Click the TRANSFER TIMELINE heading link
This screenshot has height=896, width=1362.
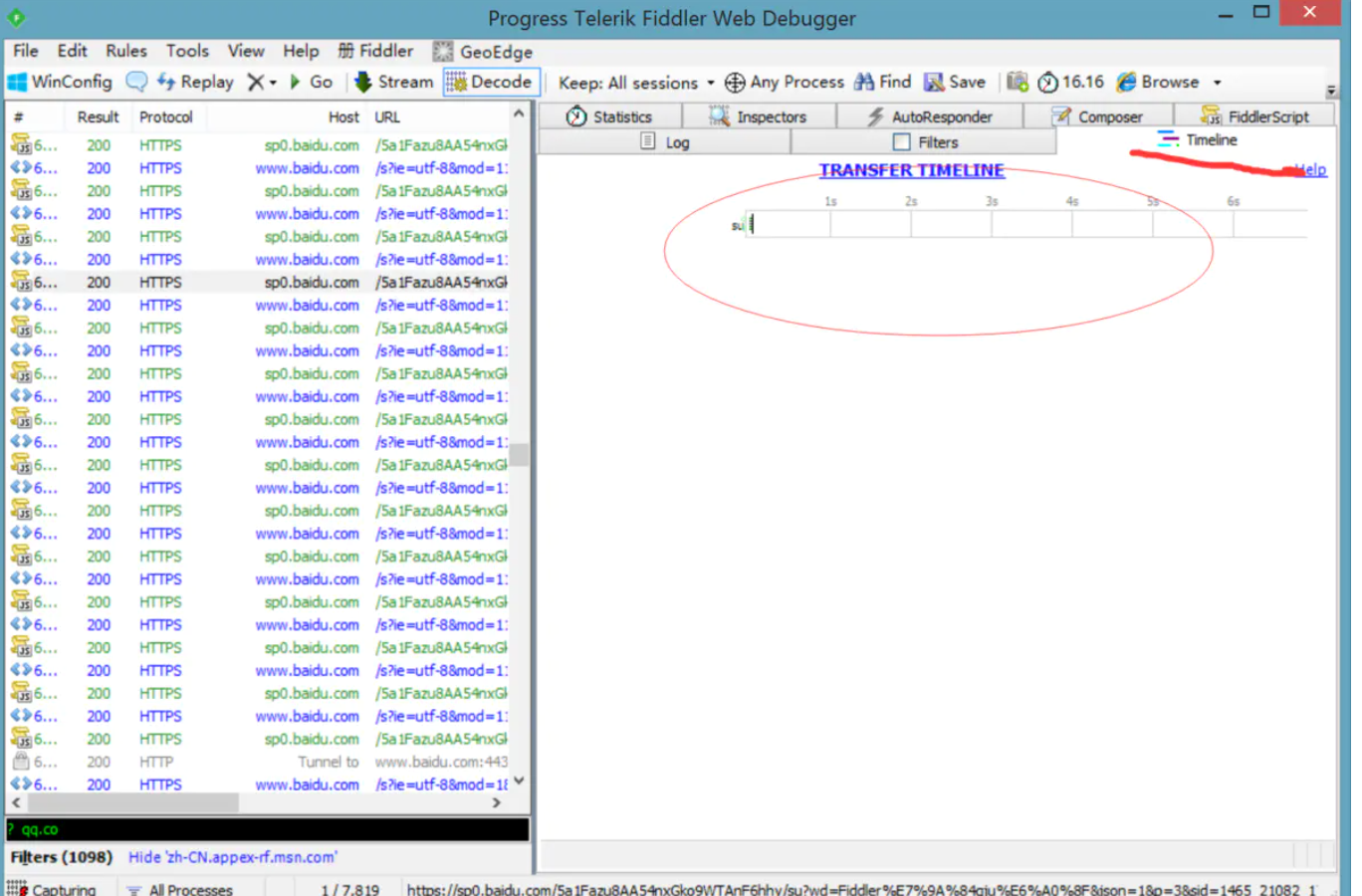912,170
